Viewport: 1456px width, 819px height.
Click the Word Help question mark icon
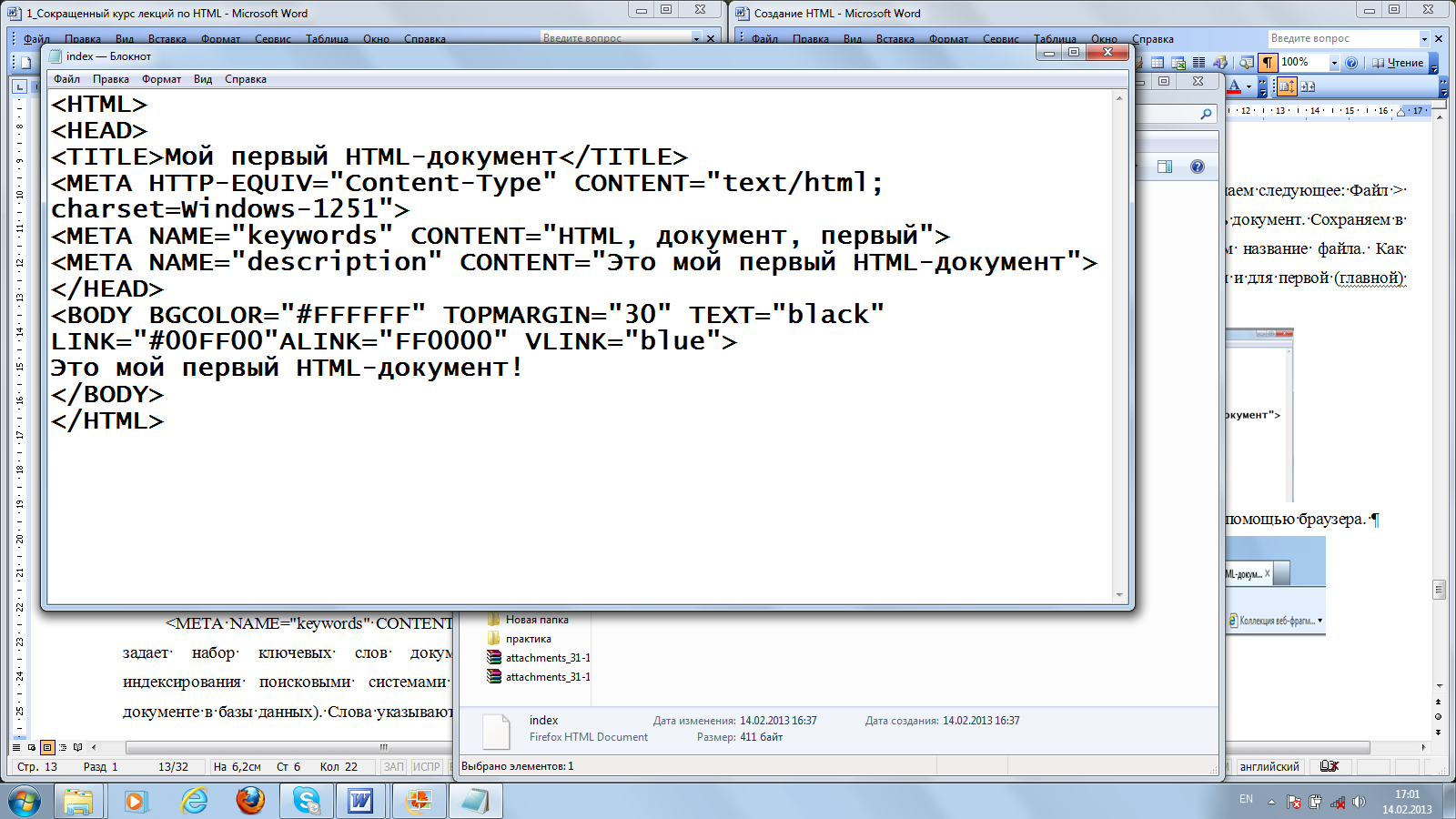[x=1351, y=63]
